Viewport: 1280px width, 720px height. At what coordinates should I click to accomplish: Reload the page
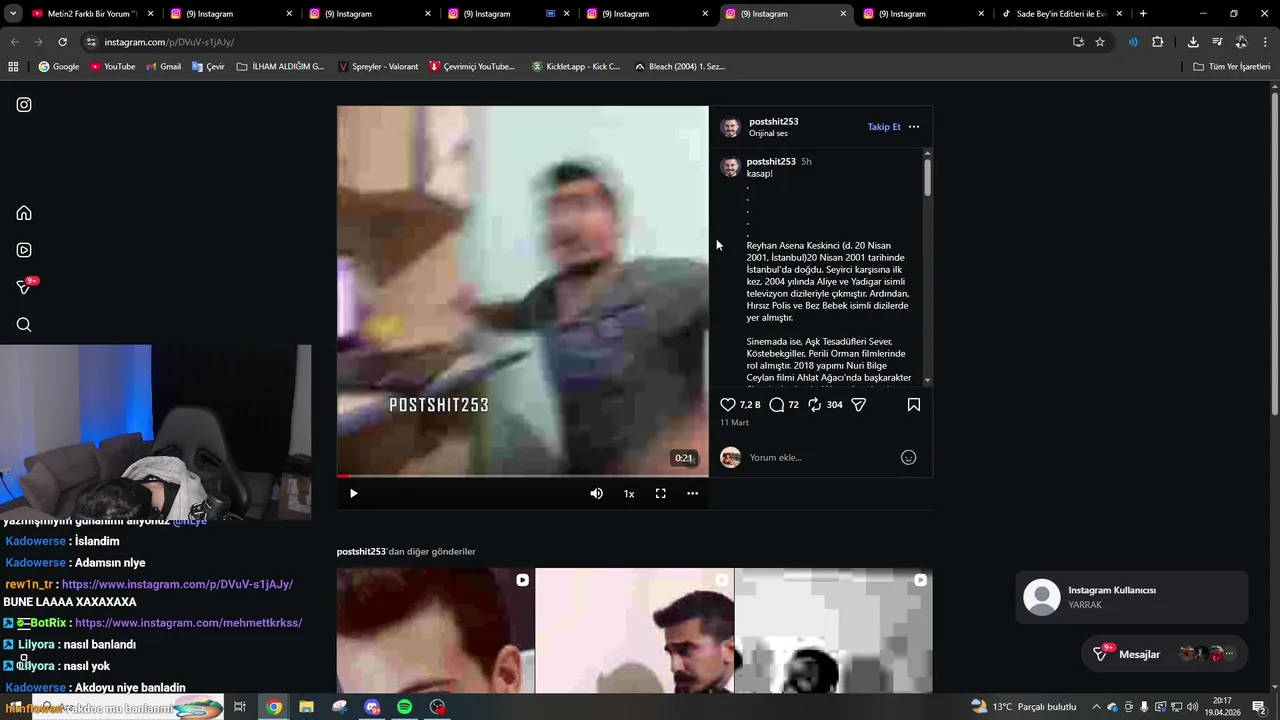(x=62, y=42)
